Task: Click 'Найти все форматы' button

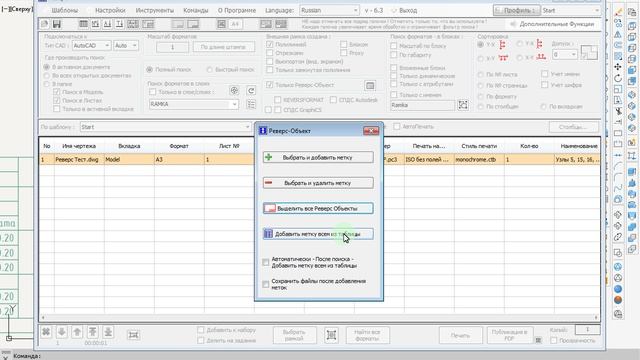Action: [x=367, y=335]
